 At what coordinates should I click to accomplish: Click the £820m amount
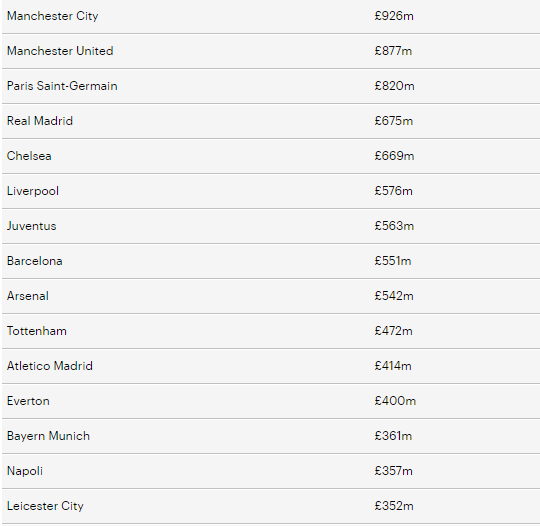[394, 86]
